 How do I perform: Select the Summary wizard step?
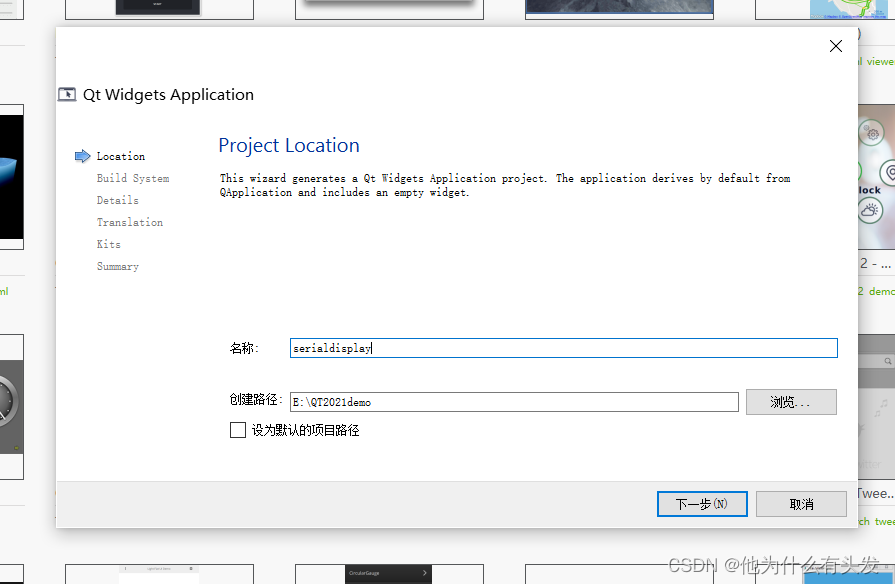(x=118, y=266)
